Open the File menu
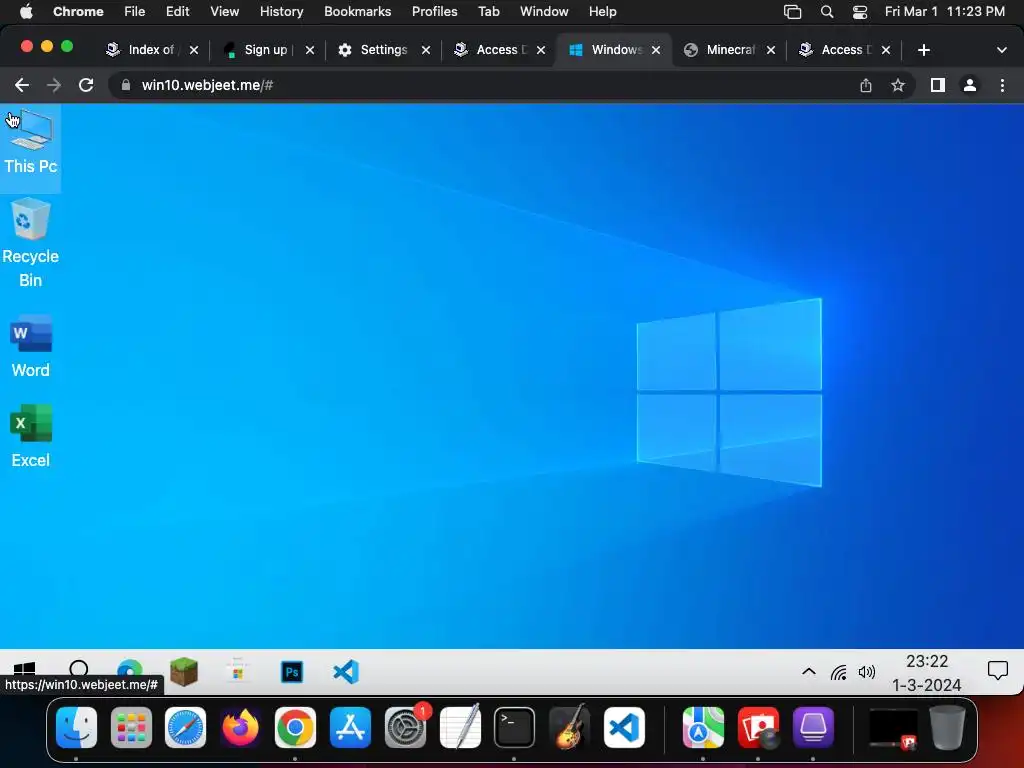Viewport: 1024px width, 768px height. click(135, 12)
